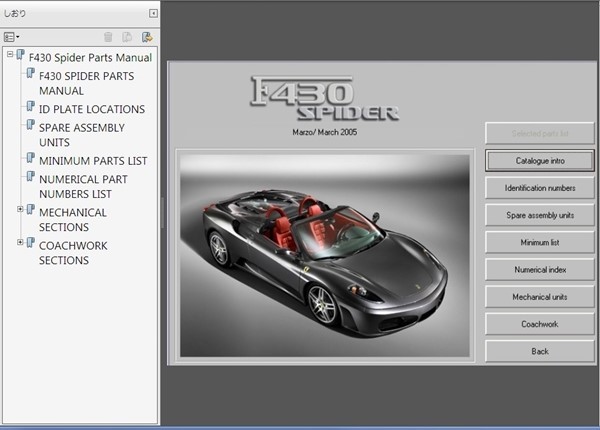This screenshot has width=600, height=430.
Task: Click bookmark icon beside F430 Spider Parts Manual root
Action: (20, 55)
